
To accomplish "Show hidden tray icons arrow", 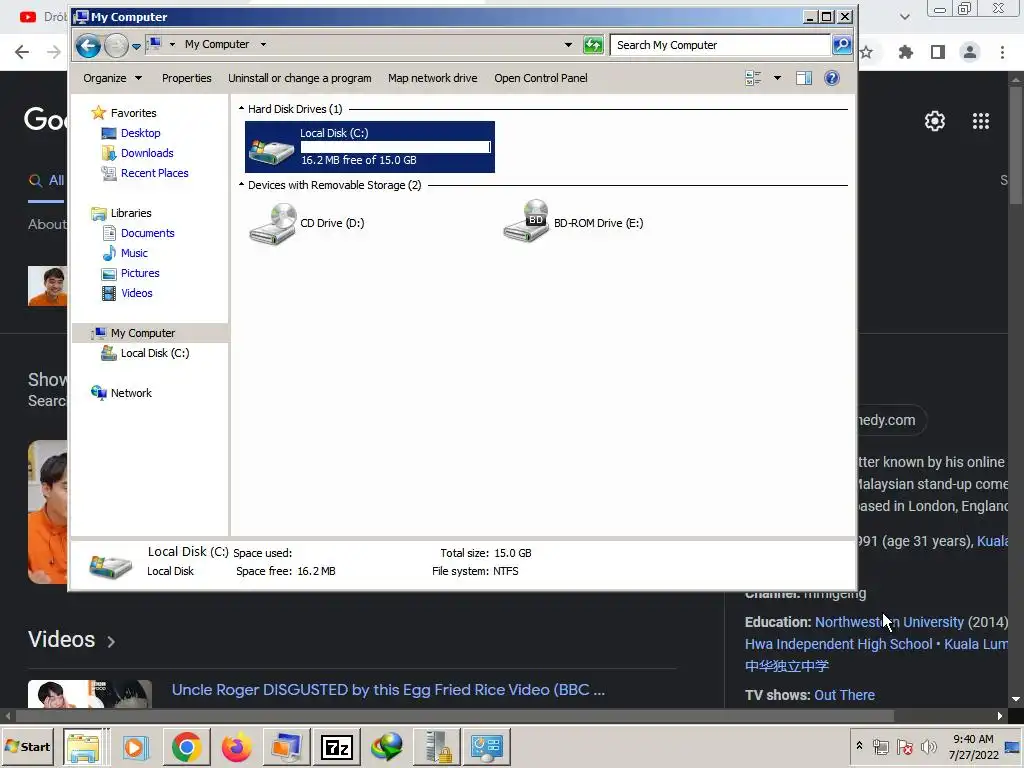I will coord(859,746).
